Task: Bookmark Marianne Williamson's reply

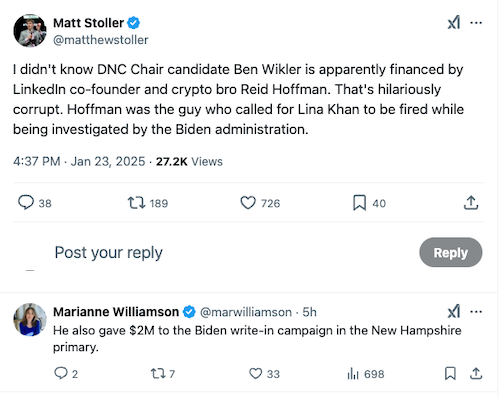Action: [x=450, y=373]
